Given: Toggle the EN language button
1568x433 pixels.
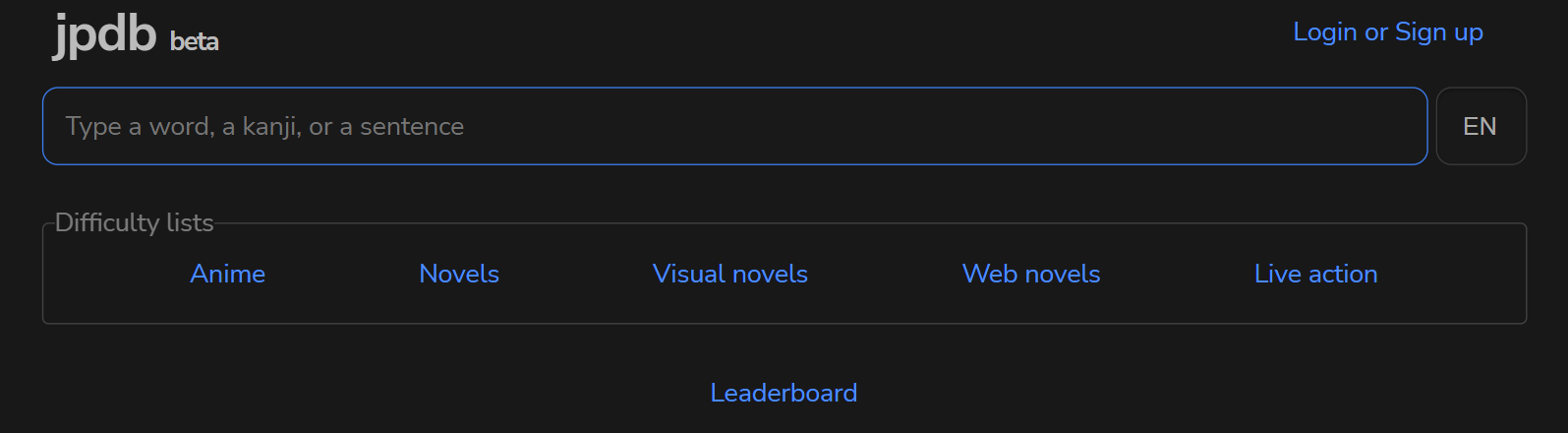Looking at the screenshot, I should tap(1480, 126).
